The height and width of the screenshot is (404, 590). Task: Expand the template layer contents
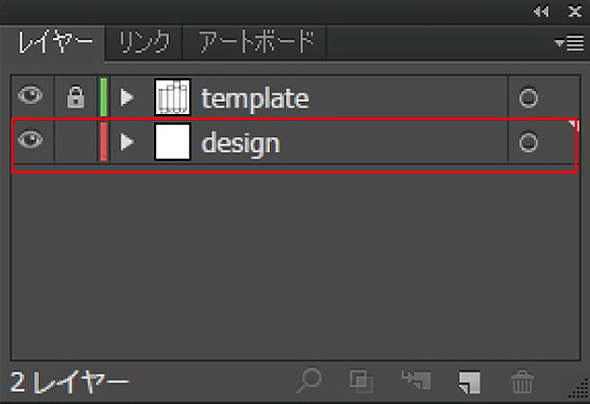127,98
